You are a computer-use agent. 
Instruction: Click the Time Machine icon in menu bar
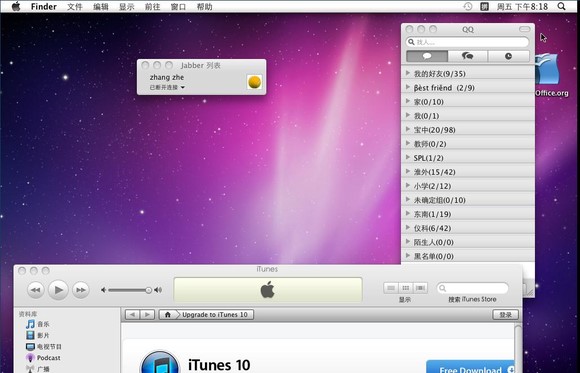click(x=468, y=6)
